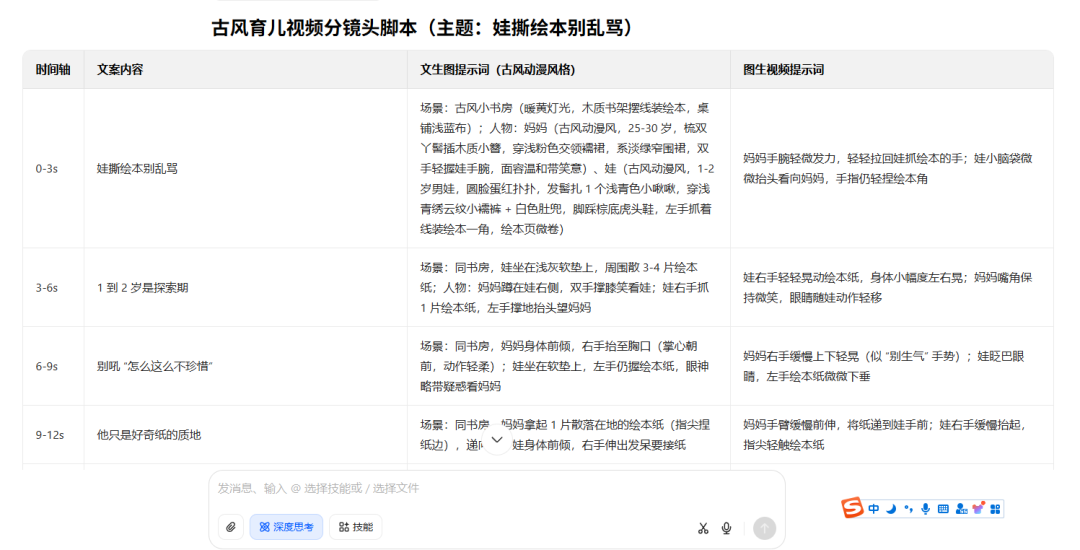The height and width of the screenshot is (550, 1080).
Task: Click the 他只是好奇纸的质地 cell
Action: coord(245,435)
